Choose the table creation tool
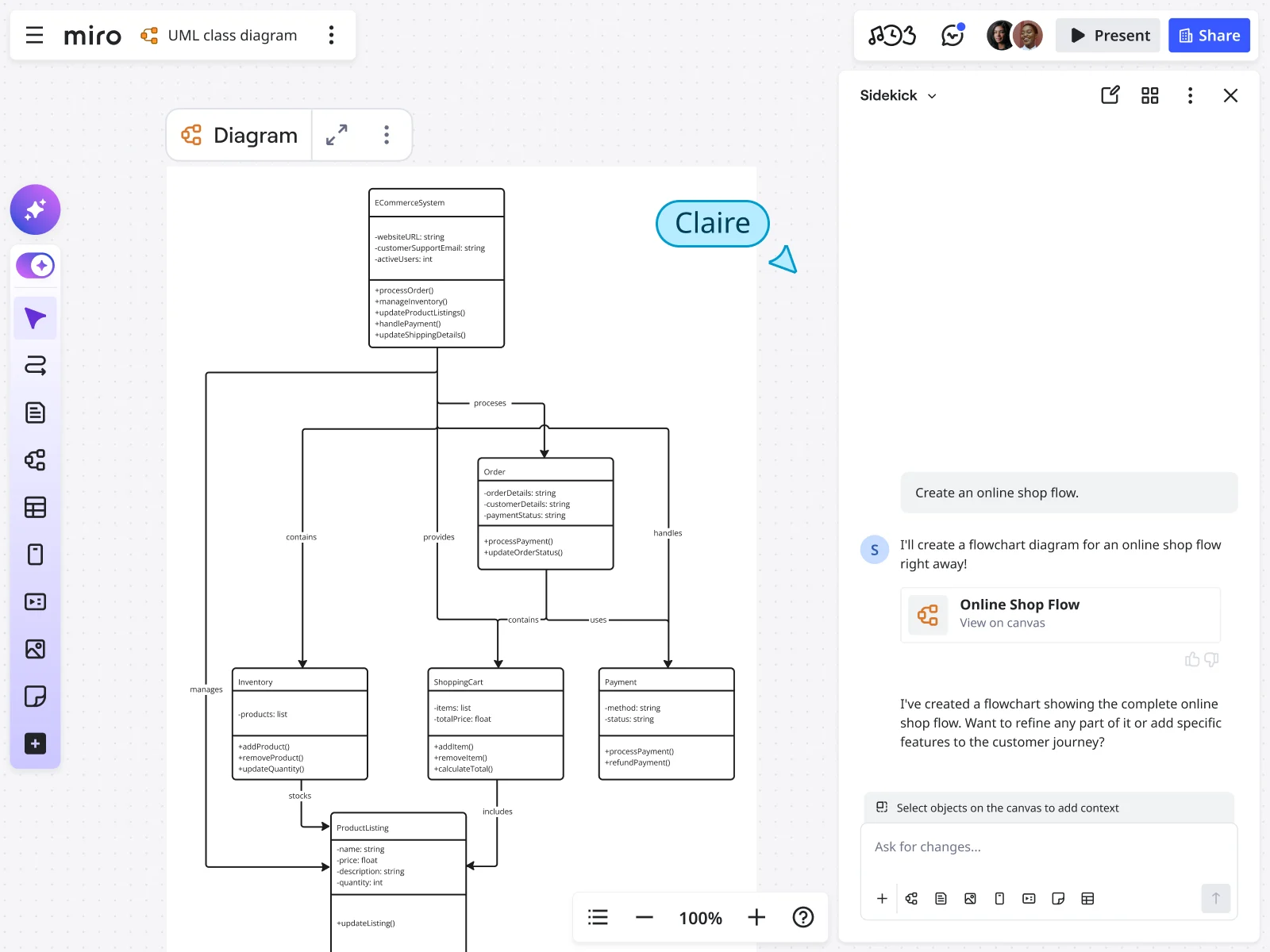 [x=35, y=507]
